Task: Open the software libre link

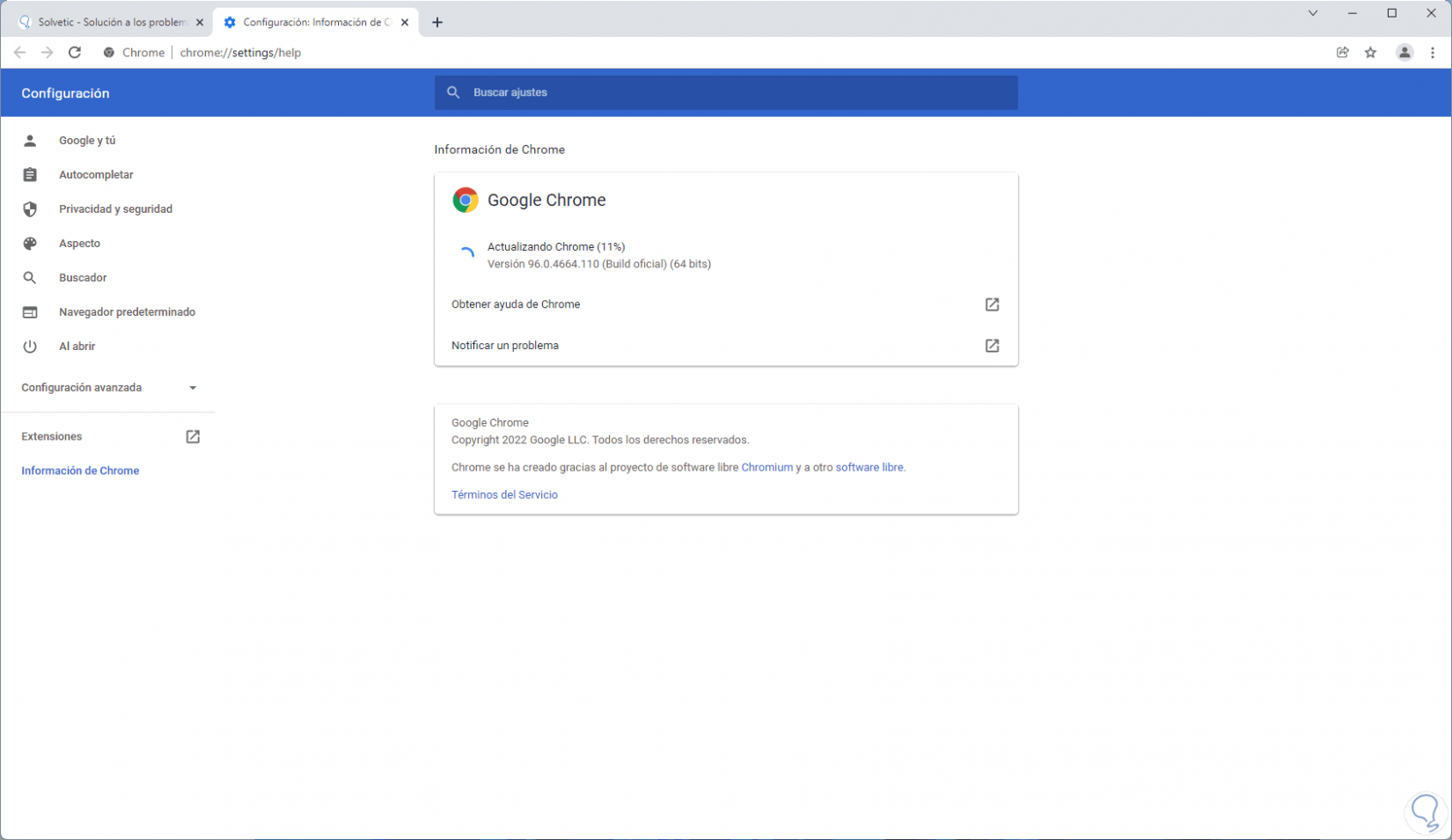Action: click(x=869, y=468)
